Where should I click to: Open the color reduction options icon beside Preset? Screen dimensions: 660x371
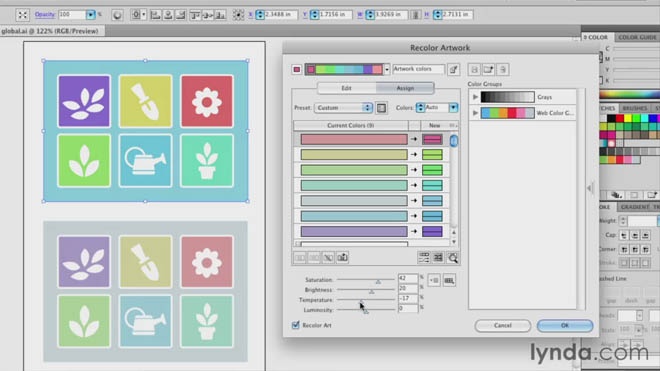(381, 108)
